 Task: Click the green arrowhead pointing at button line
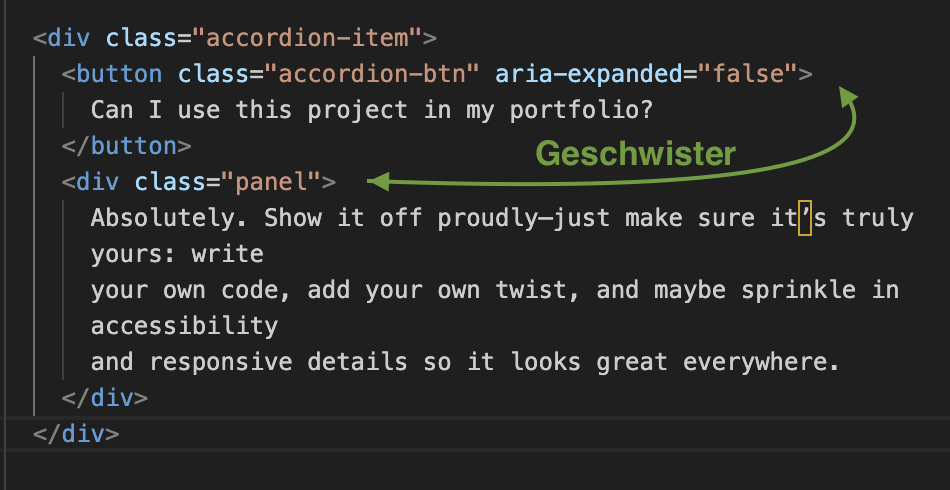pyautogui.click(x=848, y=94)
